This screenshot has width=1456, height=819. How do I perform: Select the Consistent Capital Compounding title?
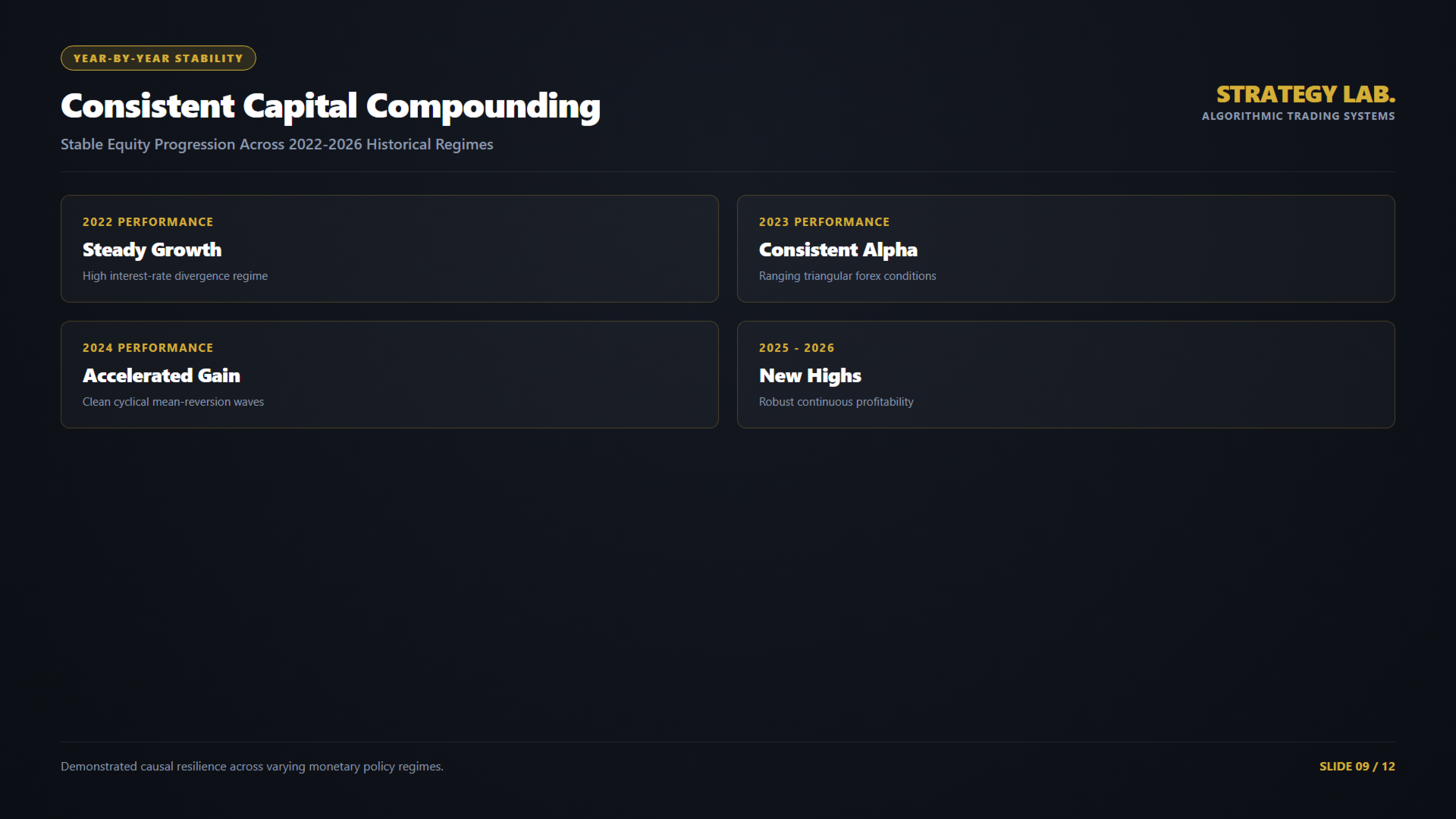[x=331, y=106]
